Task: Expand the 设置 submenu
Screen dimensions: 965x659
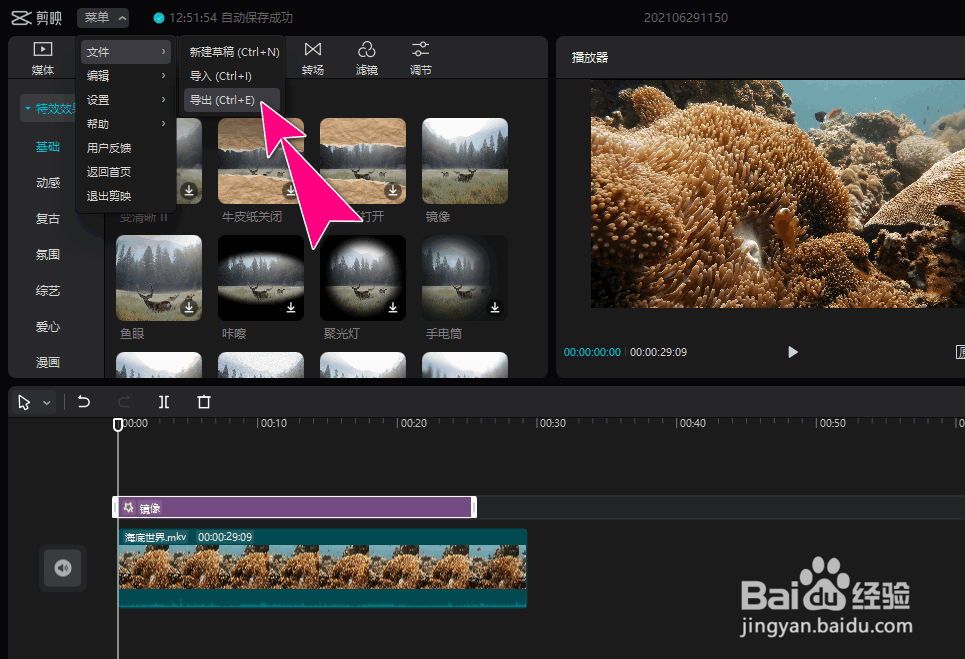Action: click(126, 100)
